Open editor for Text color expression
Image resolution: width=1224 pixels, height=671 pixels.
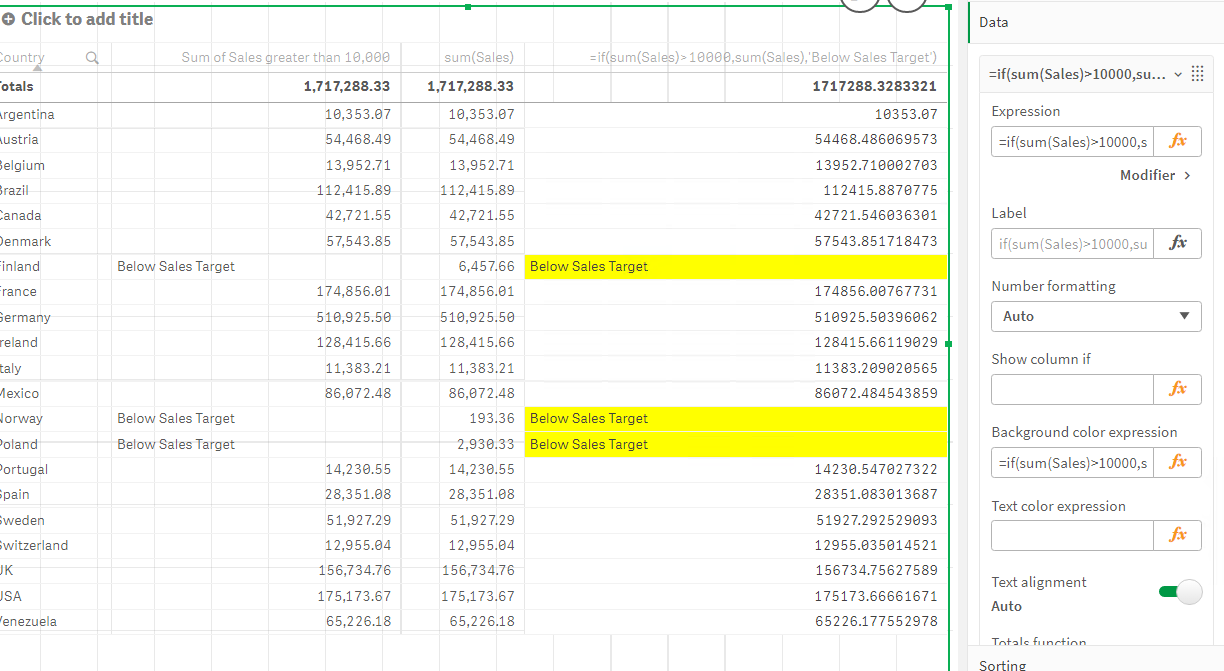tap(1178, 535)
